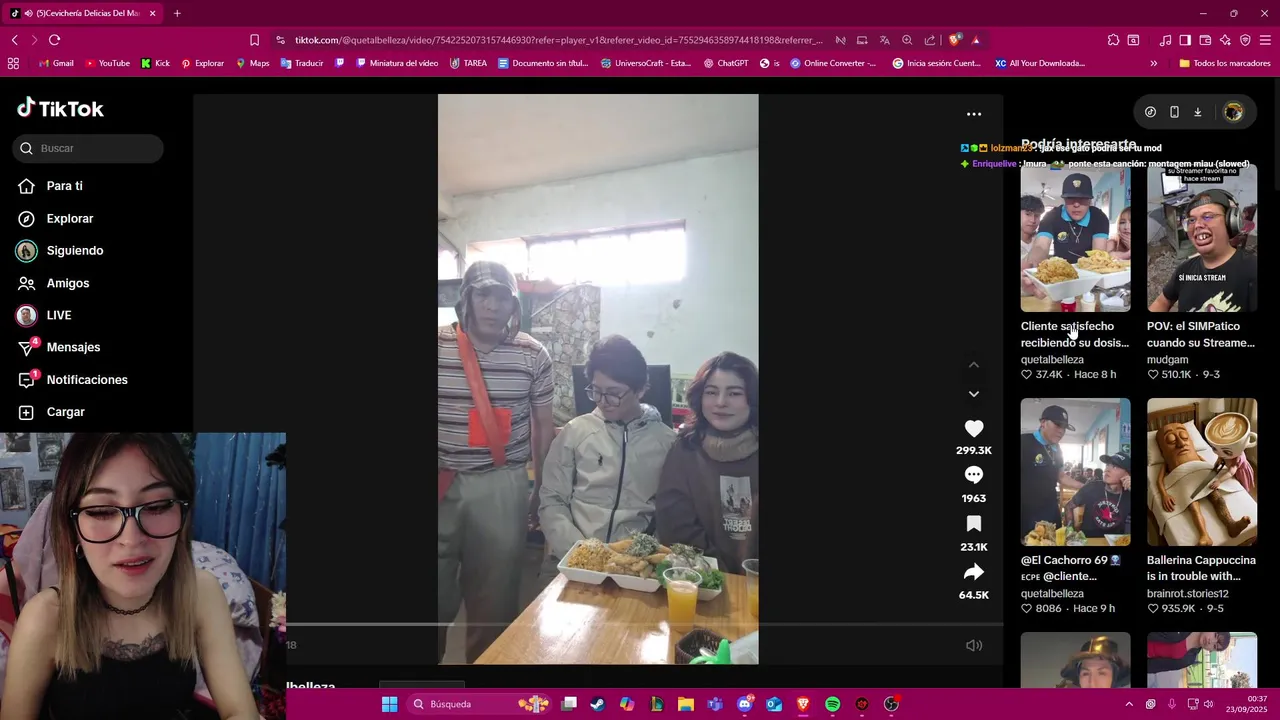
Task: Open Brave main hamburger menu
Action: point(1265,40)
